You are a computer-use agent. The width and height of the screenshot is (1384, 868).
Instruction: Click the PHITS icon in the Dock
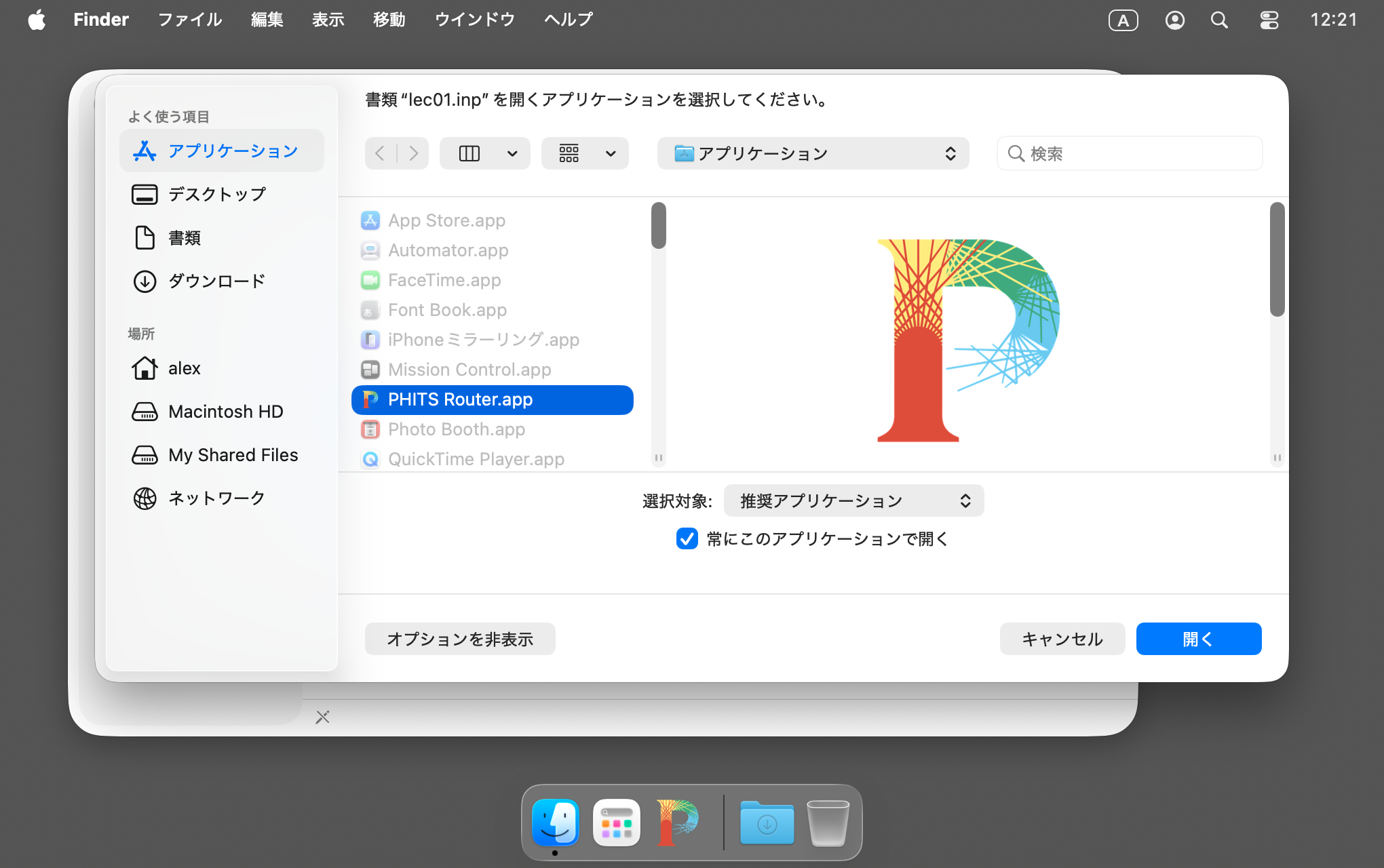click(677, 823)
